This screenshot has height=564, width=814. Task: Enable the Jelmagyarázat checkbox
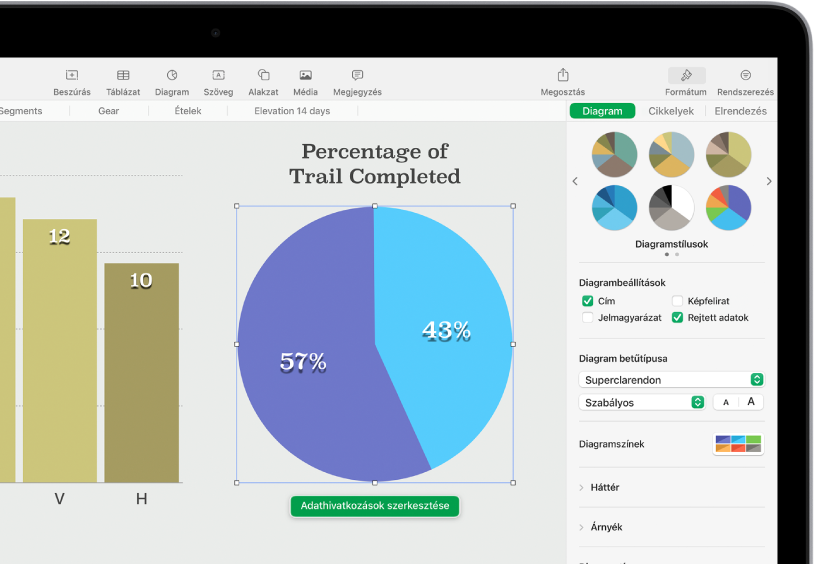point(588,318)
